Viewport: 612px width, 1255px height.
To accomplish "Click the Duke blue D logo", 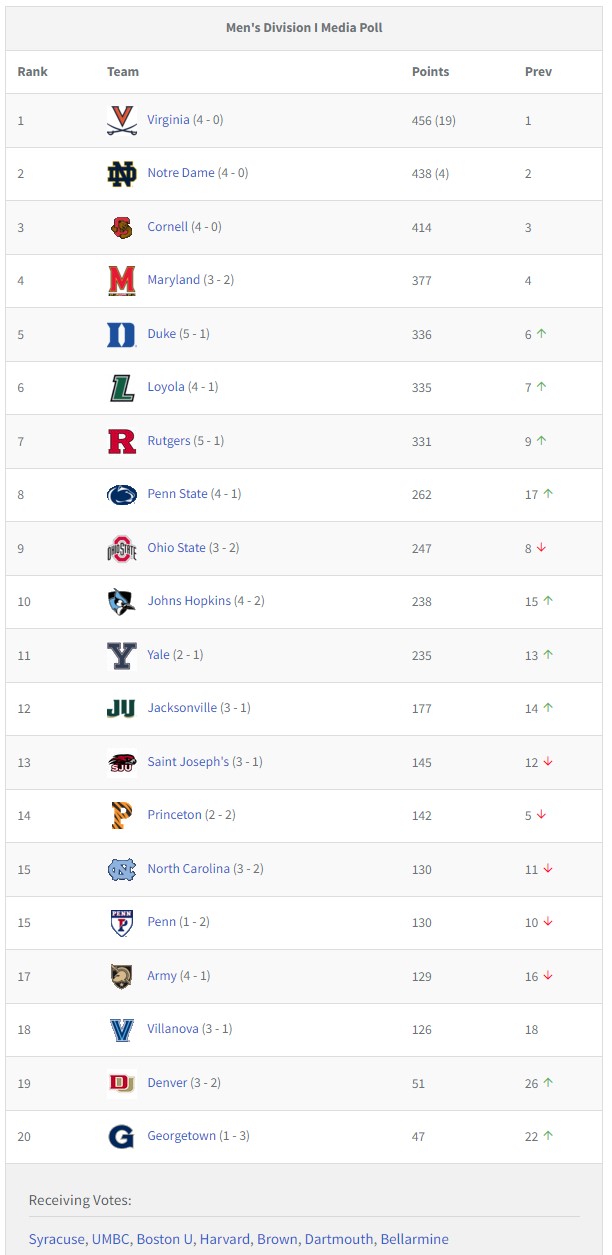I will coord(122,335).
